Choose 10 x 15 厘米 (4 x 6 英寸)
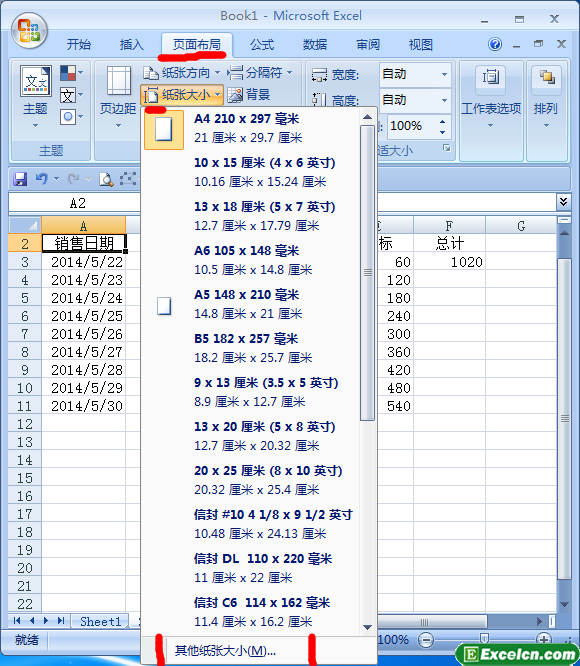Viewport: 580px width, 666px height. point(251,172)
